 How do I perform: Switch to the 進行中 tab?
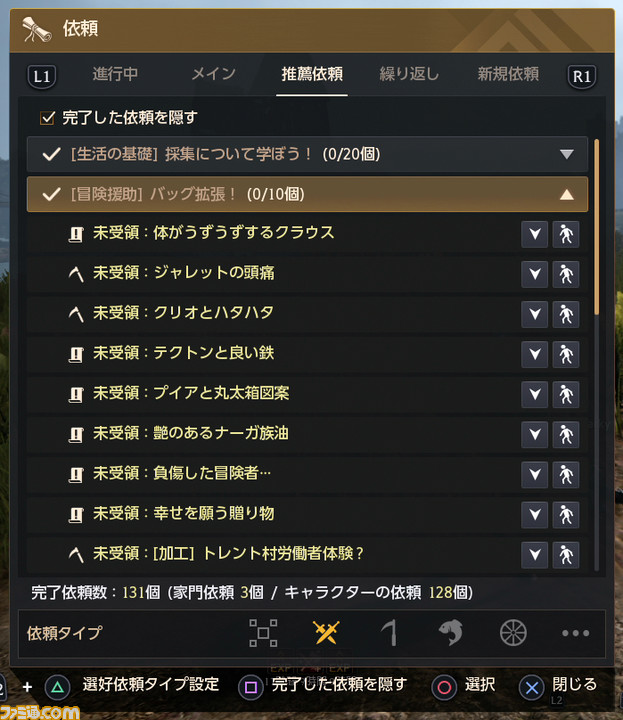115,74
